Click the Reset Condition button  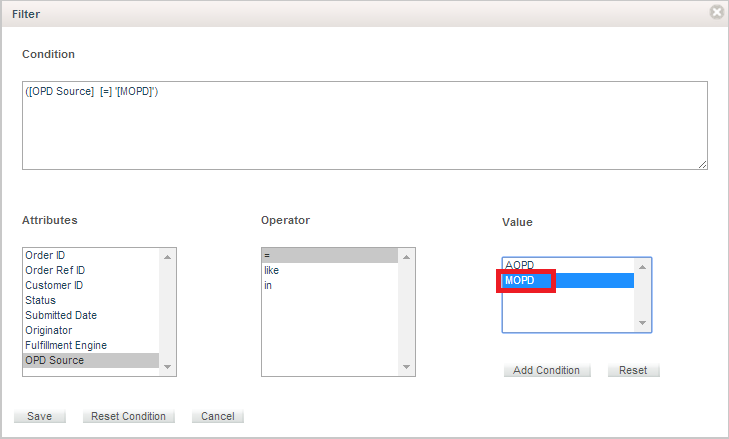coord(128,416)
